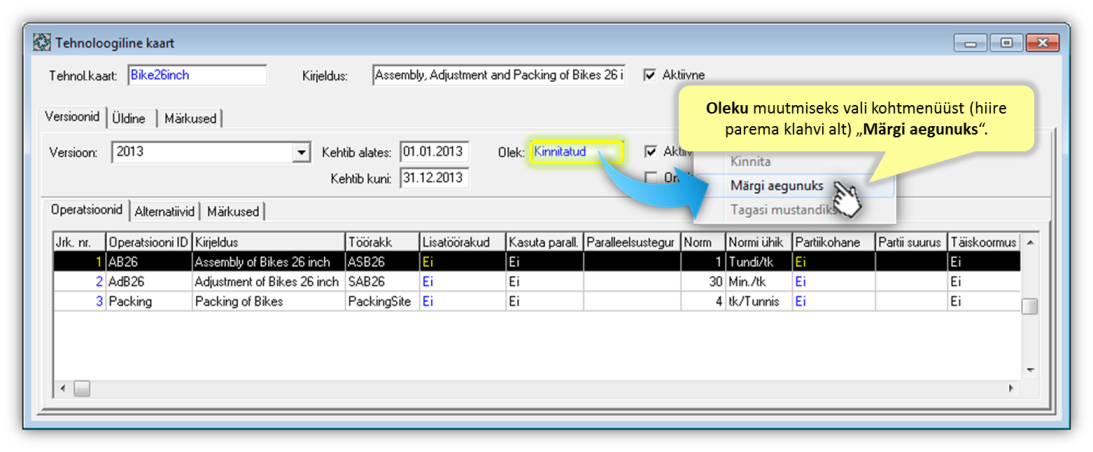The height and width of the screenshot is (452, 1093).
Task: Click the table's scroll left arrow
Action: pos(63,388)
